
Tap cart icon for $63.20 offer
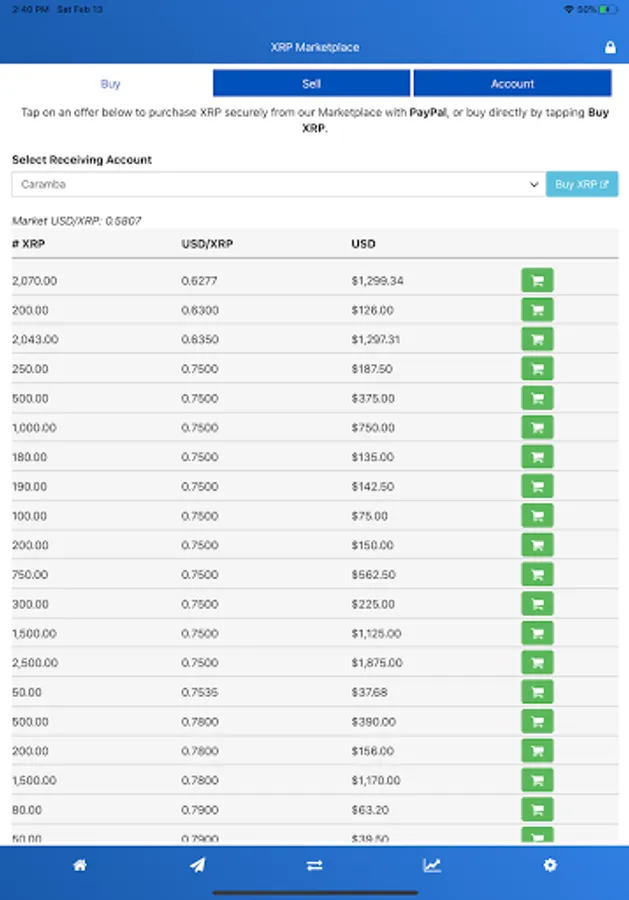pyautogui.click(x=537, y=810)
